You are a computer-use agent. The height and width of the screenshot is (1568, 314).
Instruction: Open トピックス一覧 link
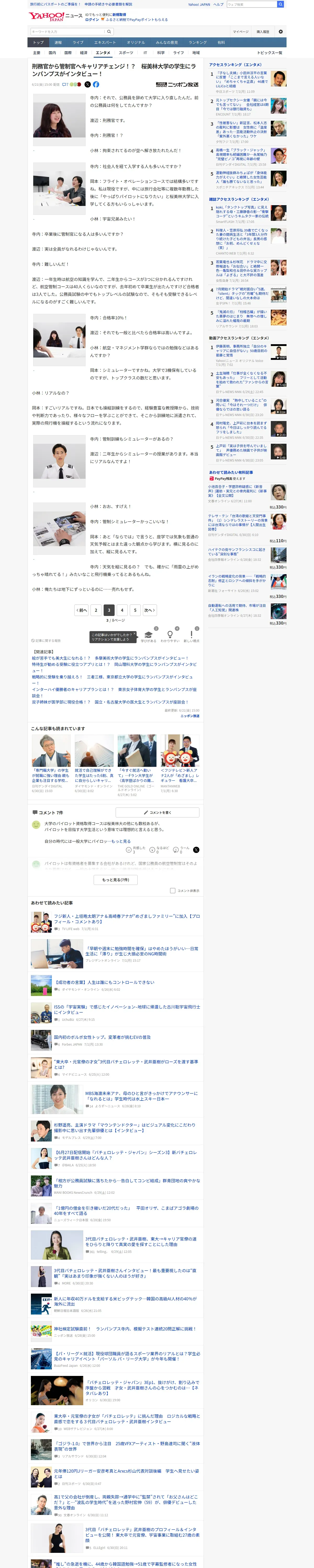click(x=270, y=53)
